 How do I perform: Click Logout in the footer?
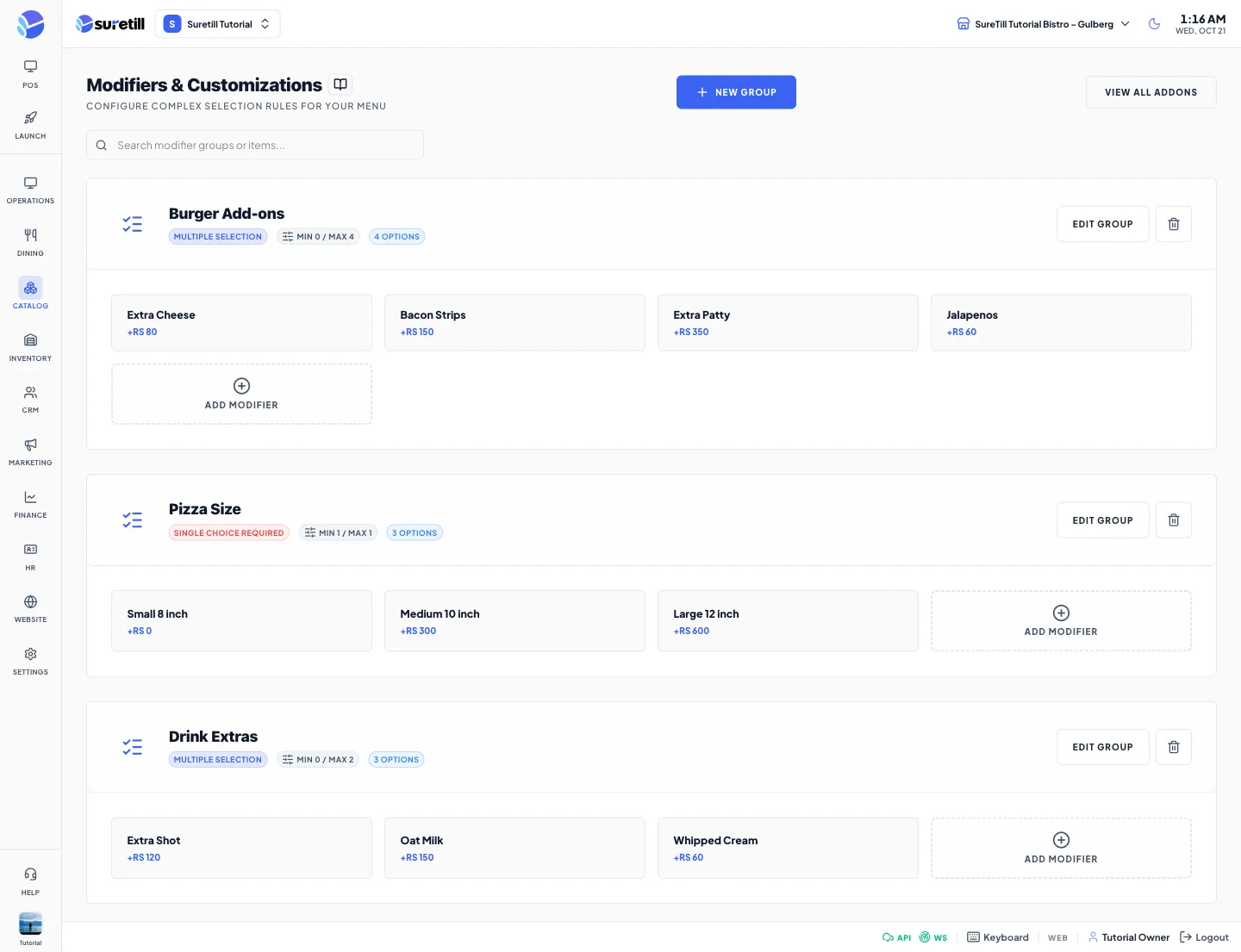1204,937
